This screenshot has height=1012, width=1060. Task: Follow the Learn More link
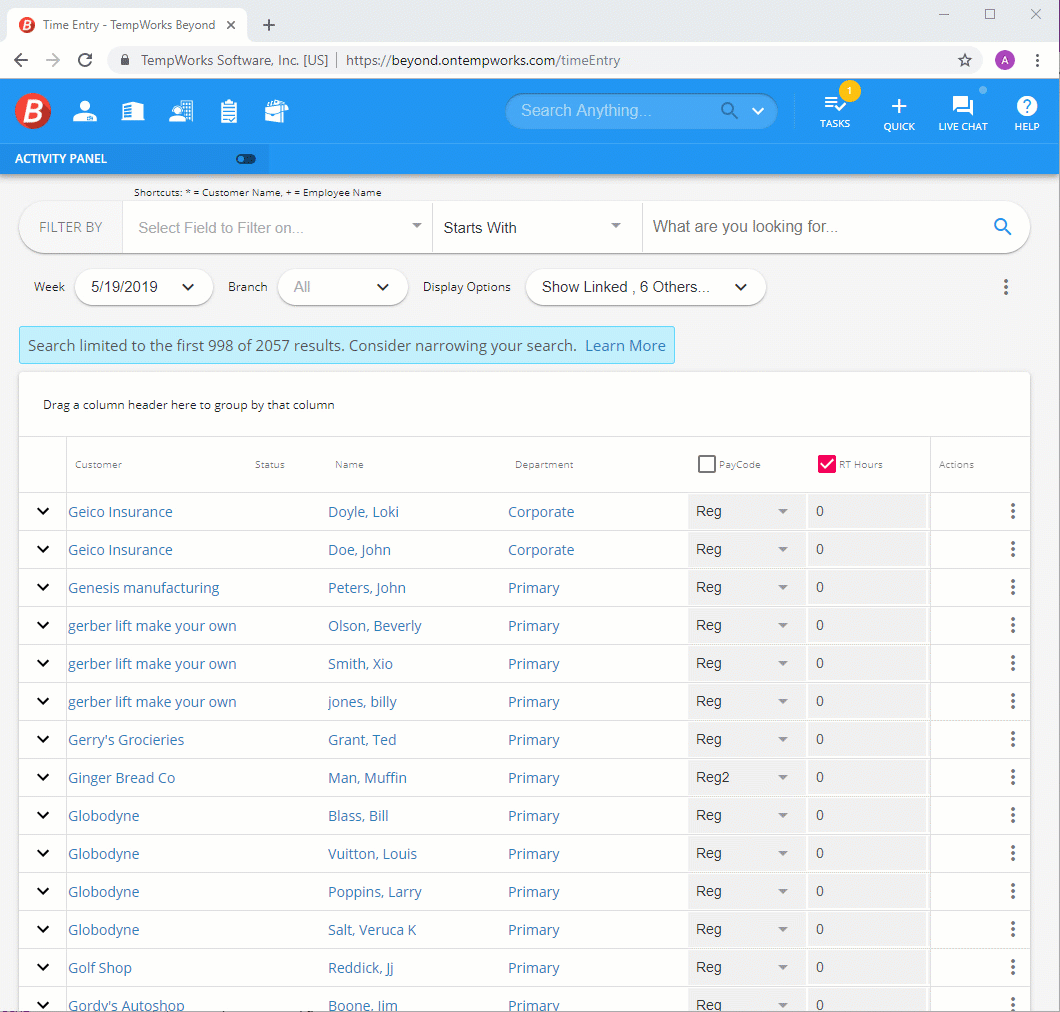[x=625, y=345]
